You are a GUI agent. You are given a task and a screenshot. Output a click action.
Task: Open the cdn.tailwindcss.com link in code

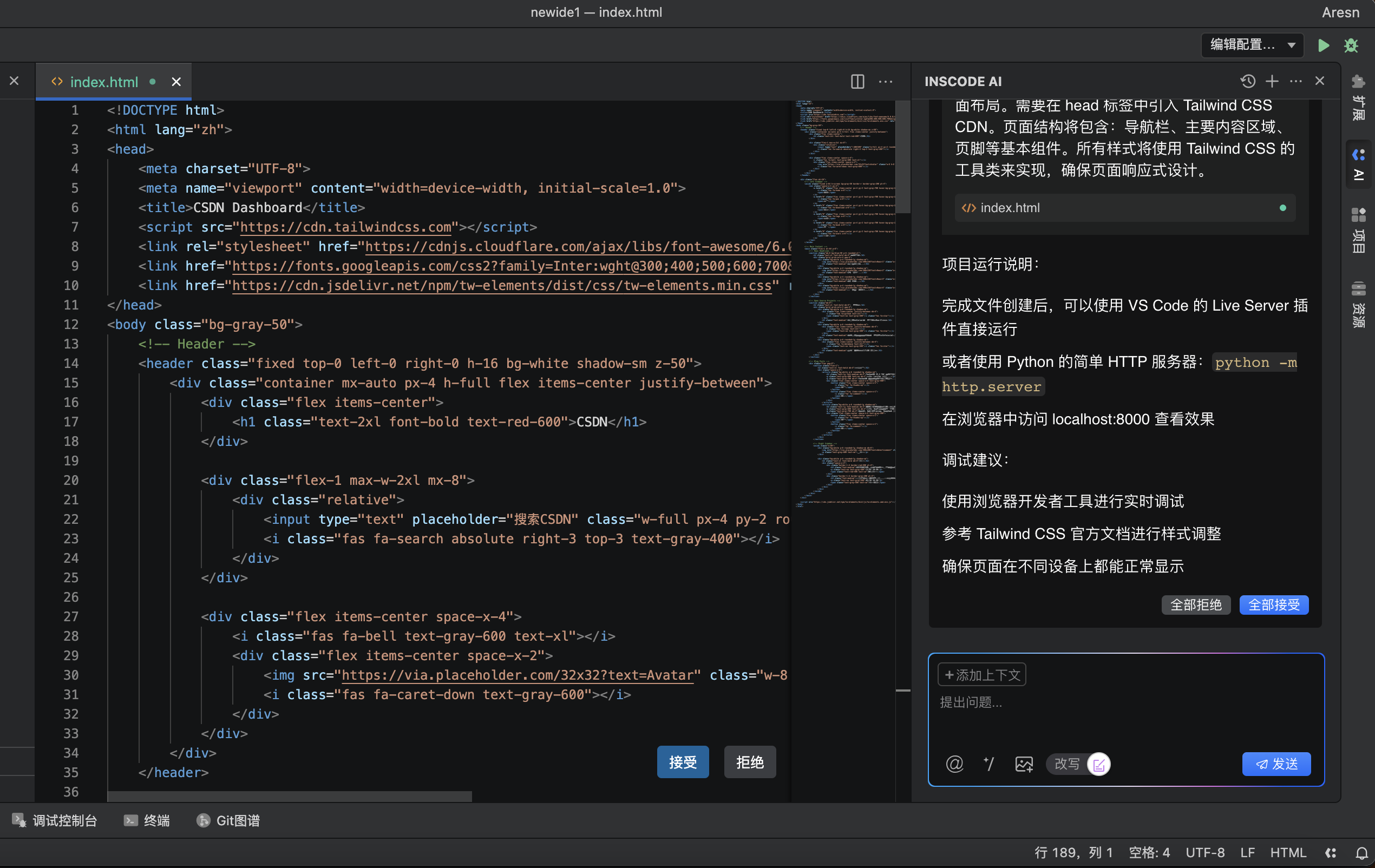(345, 227)
